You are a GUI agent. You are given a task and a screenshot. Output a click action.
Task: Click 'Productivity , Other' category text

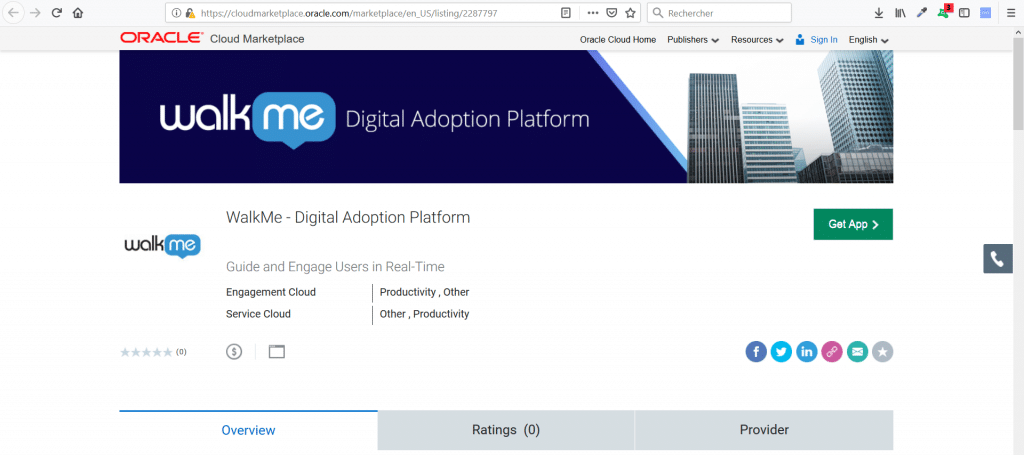pyautogui.click(x=424, y=292)
